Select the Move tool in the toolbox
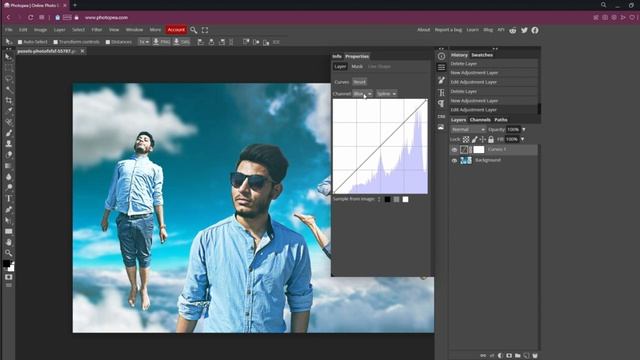Image resolution: width=640 pixels, height=360 pixels. coord(9,57)
